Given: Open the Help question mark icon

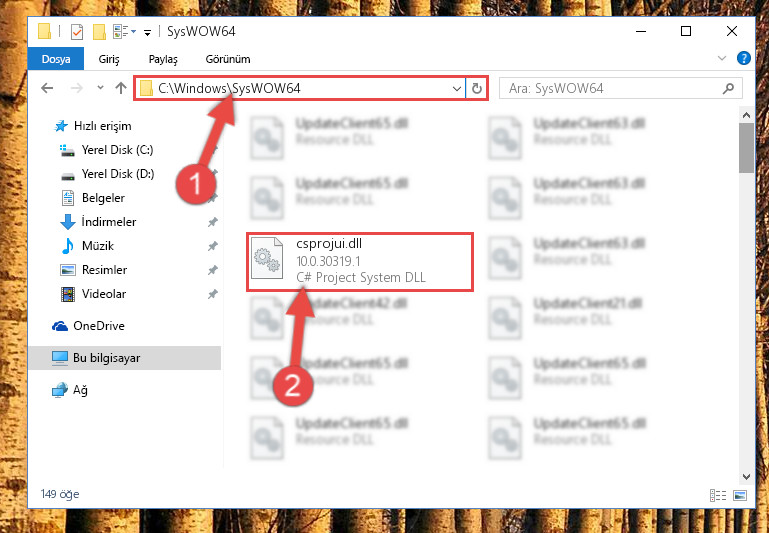Looking at the screenshot, I should tap(743, 58).
